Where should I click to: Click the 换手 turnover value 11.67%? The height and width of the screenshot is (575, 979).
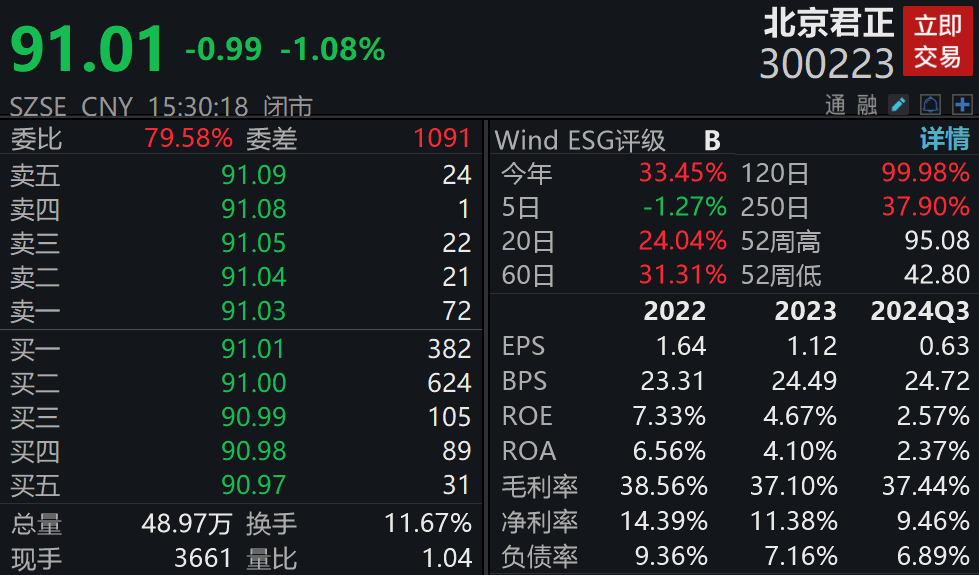click(x=428, y=524)
